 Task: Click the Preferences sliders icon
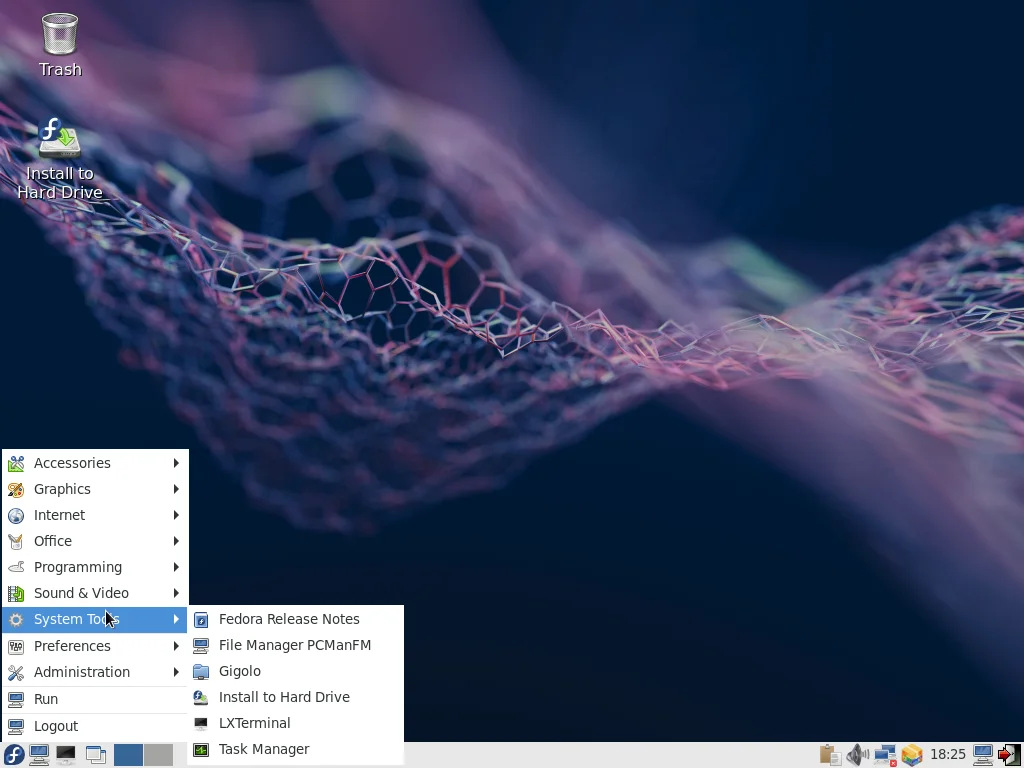pos(16,647)
